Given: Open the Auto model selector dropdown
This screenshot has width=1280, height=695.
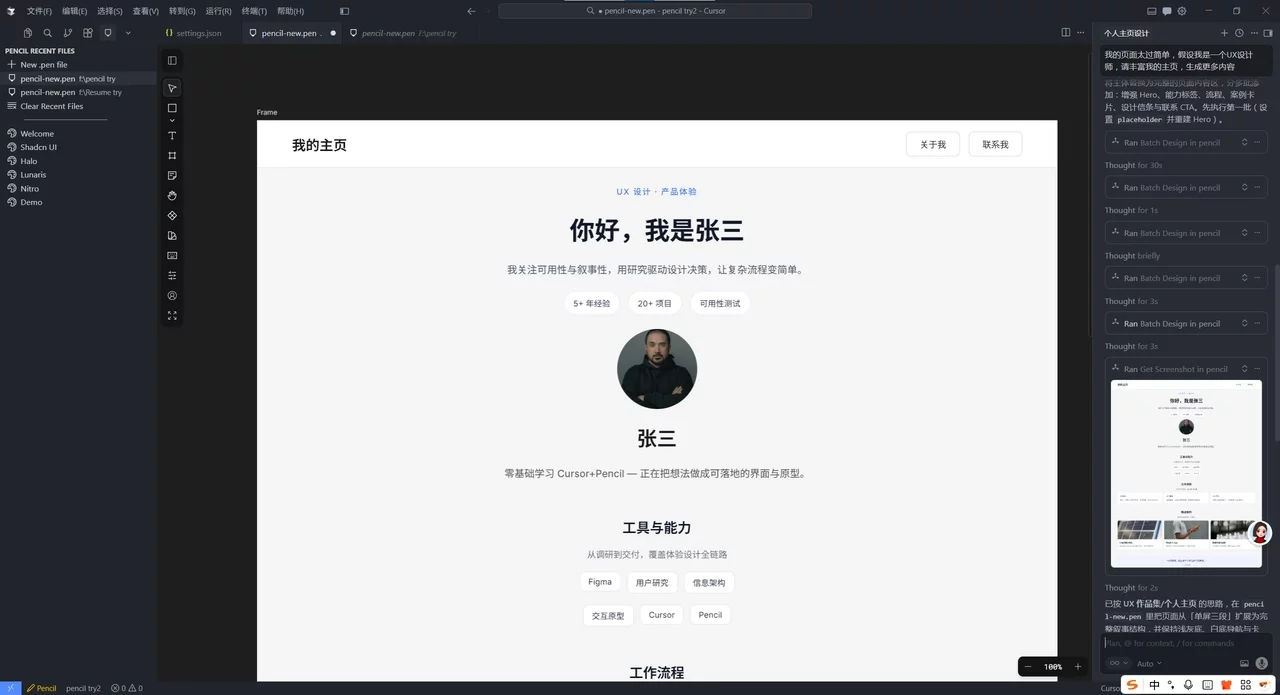Looking at the screenshot, I should coord(1147,663).
